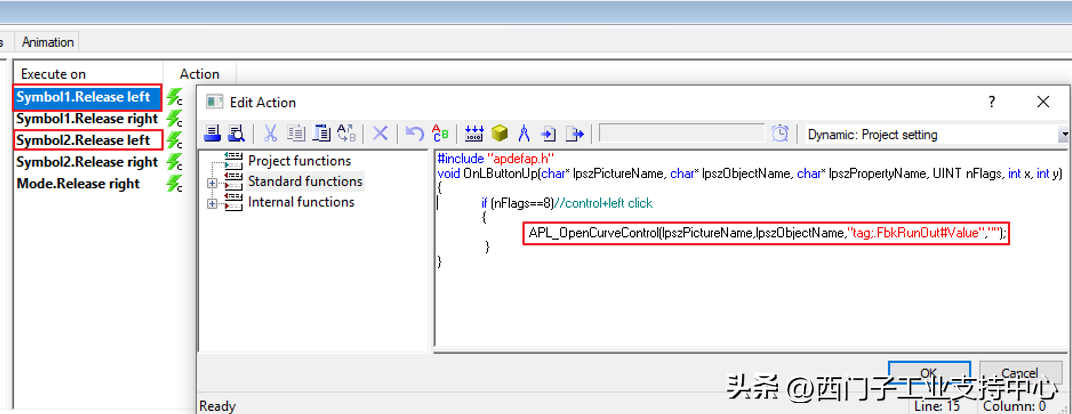Click the clock trigger icon
The image size is (1072, 414).
(780, 134)
